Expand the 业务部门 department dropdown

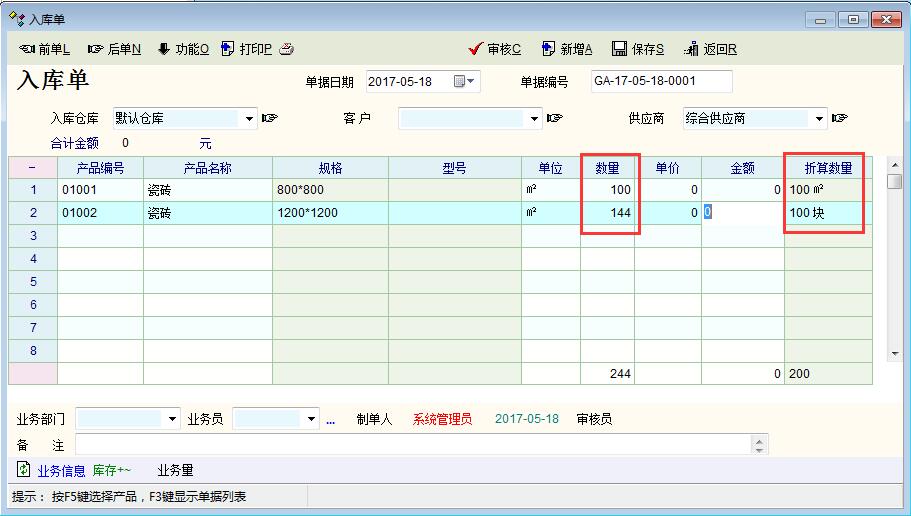tap(173, 420)
